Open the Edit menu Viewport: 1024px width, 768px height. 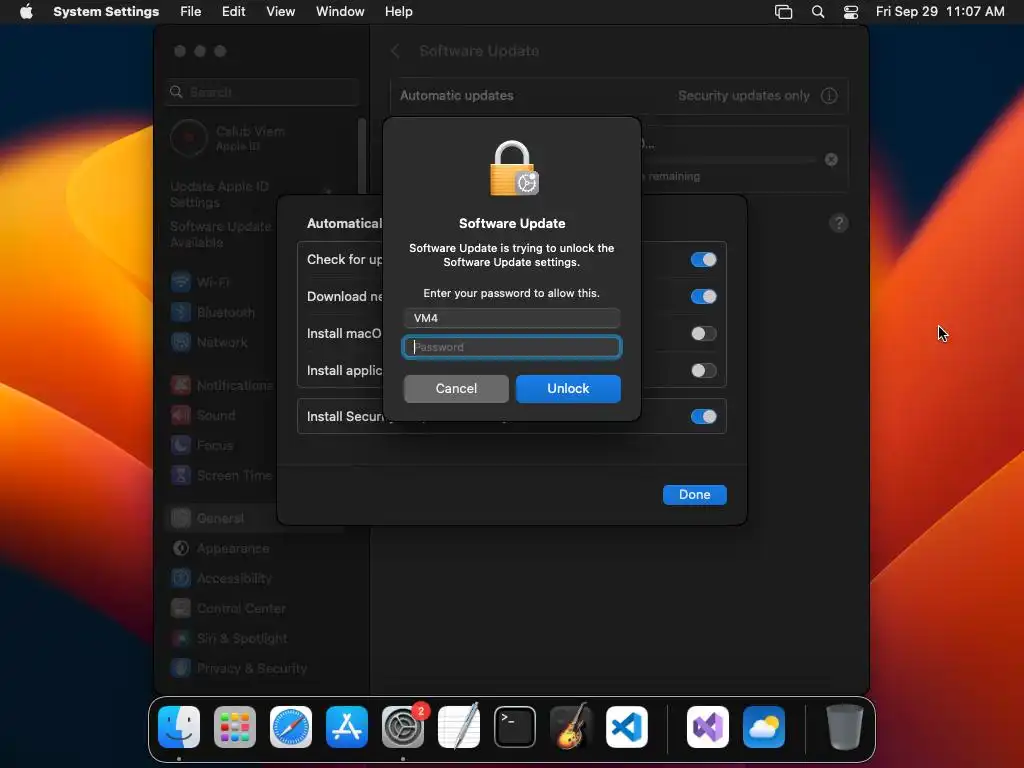(233, 12)
